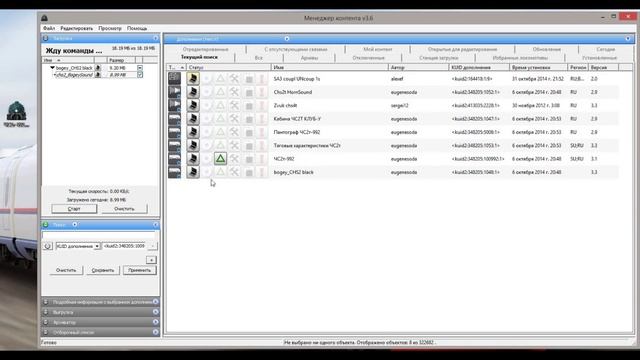Click the round button left of KUID dropdown
The image size is (640, 360).
[x=48, y=246]
